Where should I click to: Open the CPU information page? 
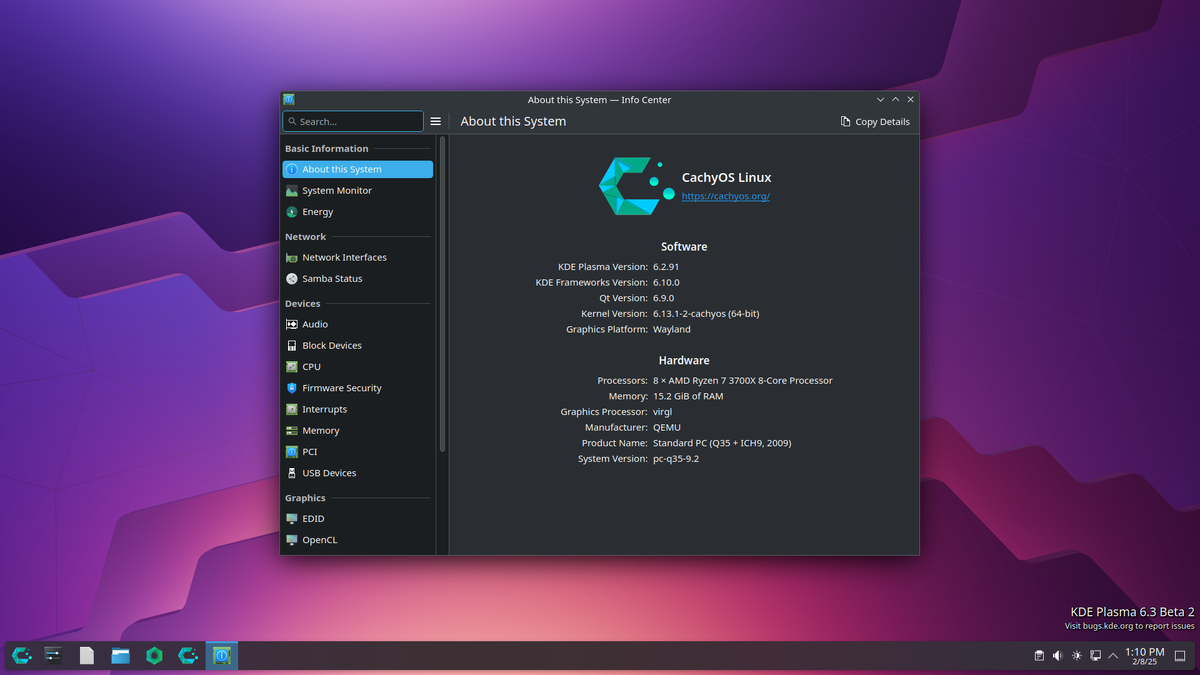click(312, 366)
